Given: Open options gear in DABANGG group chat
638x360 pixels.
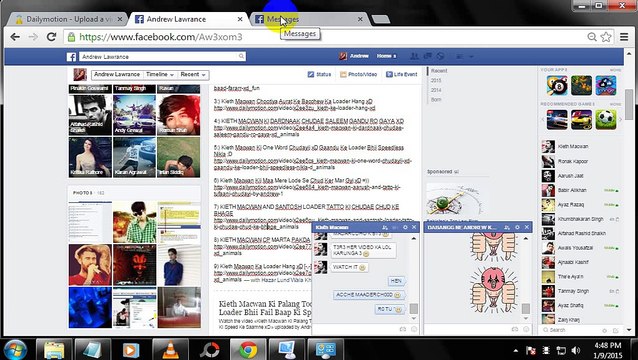Looking at the screenshot, I should coord(517,227).
